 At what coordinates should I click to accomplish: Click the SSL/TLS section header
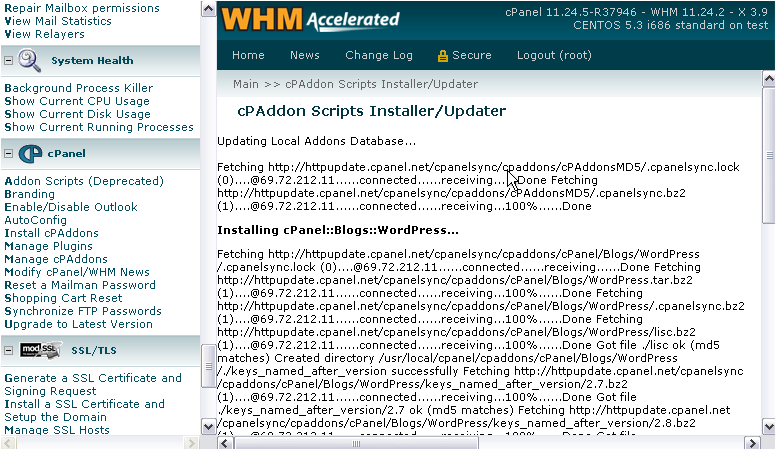pyautogui.click(x=94, y=350)
